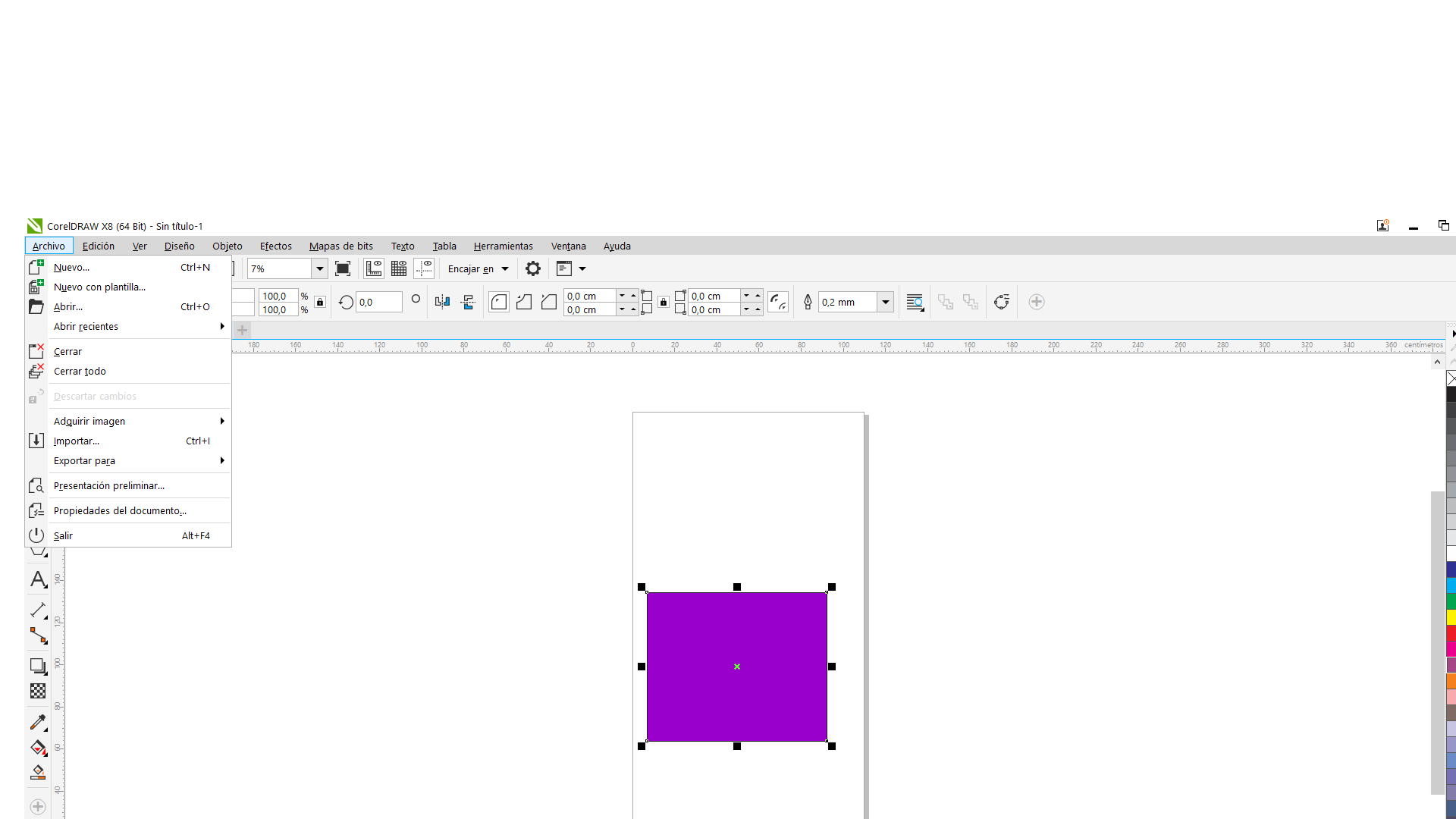Select the Transparency checkerboard tool

[38, 691]
